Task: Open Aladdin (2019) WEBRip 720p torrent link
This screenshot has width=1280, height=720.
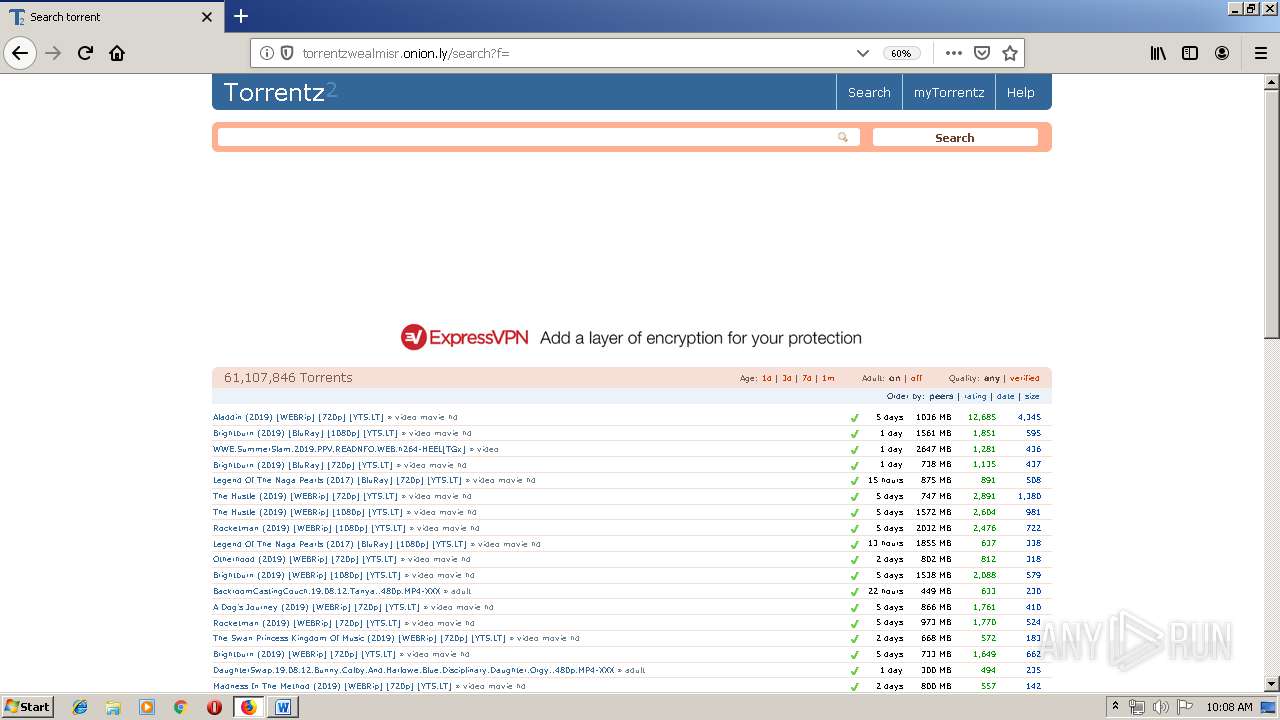Action: (x=298, y=418)
